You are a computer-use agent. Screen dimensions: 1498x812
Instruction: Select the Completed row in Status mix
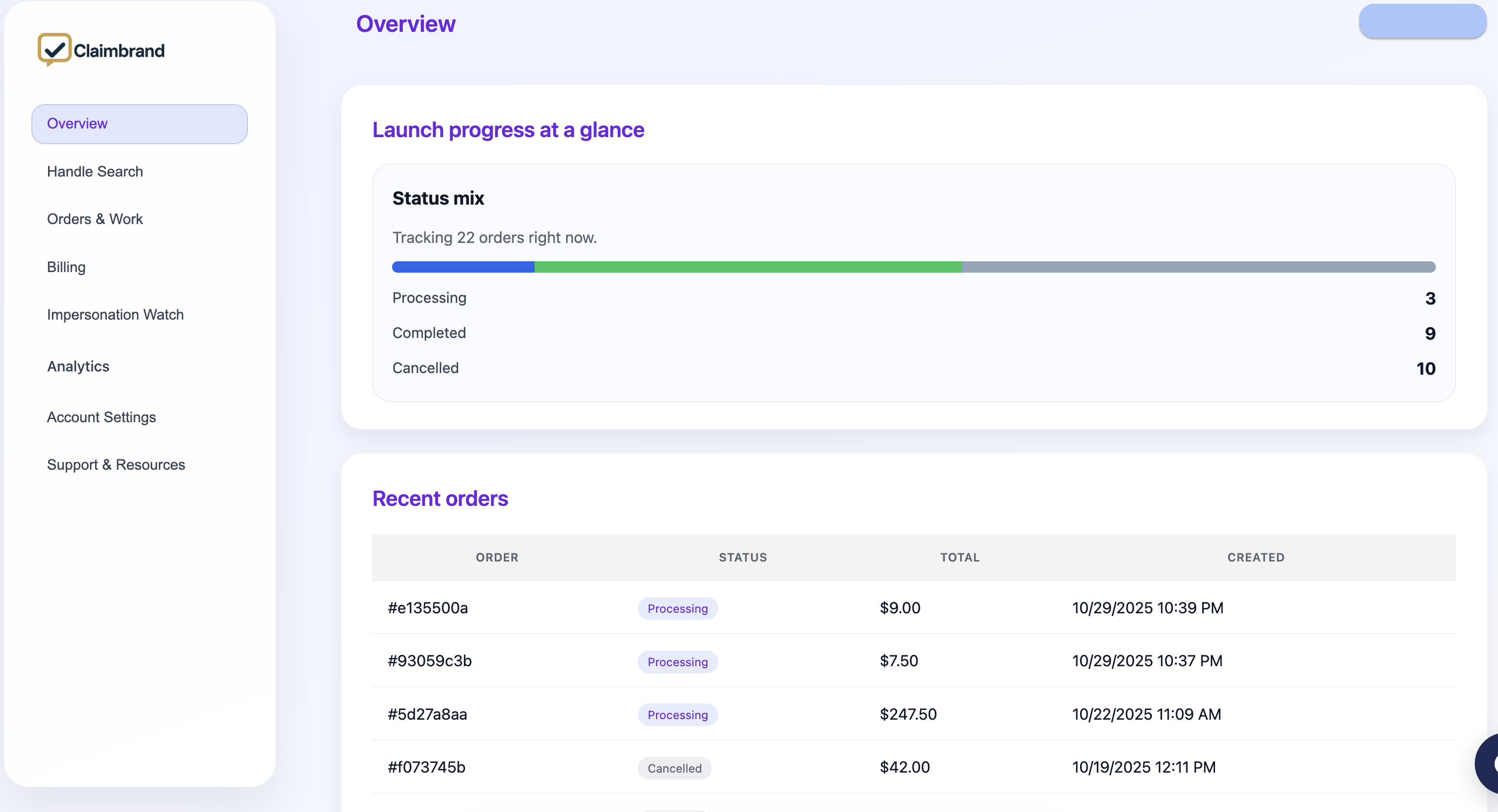tap(914, 333)
